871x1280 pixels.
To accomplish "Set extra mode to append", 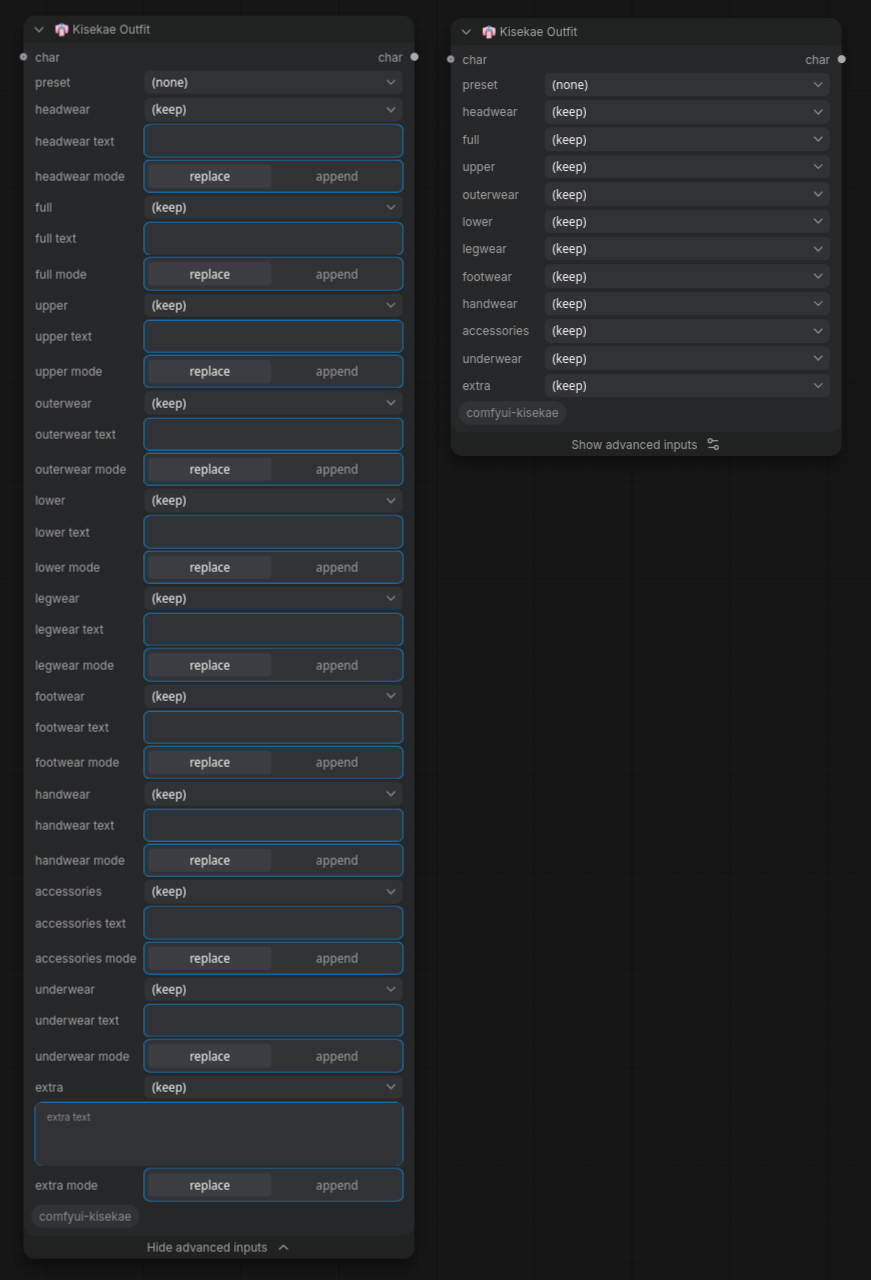I will point(337,1185).
